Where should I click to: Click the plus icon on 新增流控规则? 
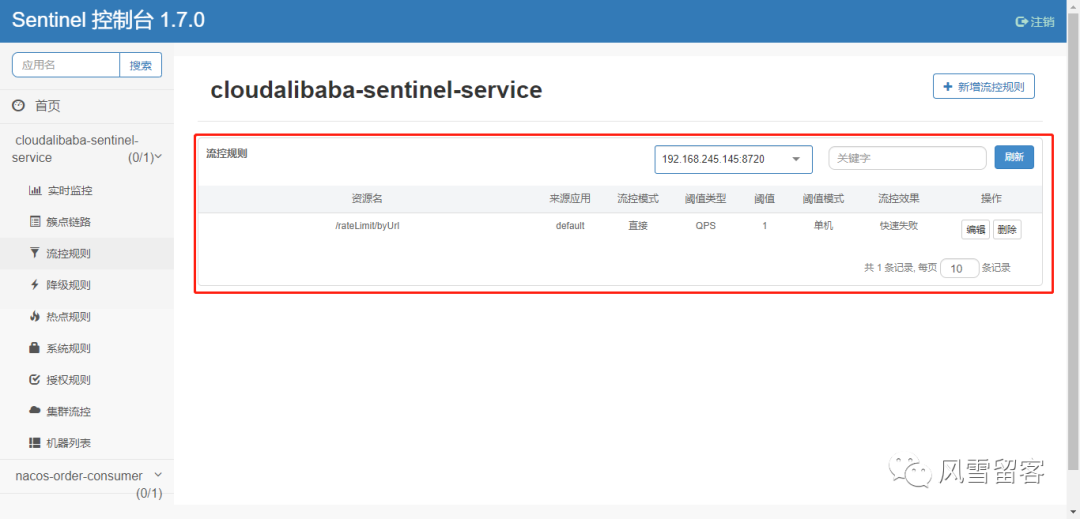pos(948,87)
